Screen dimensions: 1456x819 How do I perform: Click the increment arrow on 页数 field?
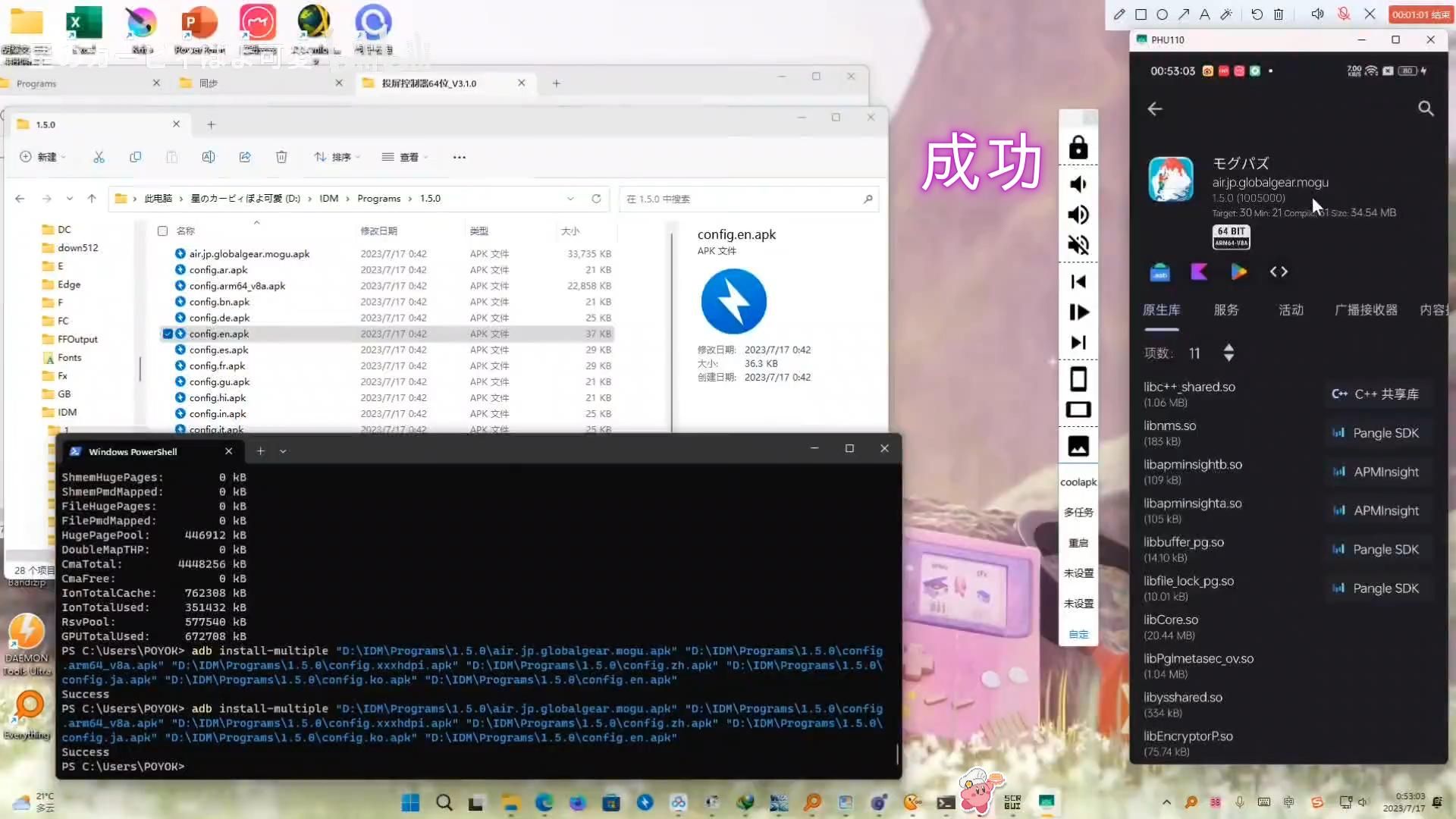1228,347
